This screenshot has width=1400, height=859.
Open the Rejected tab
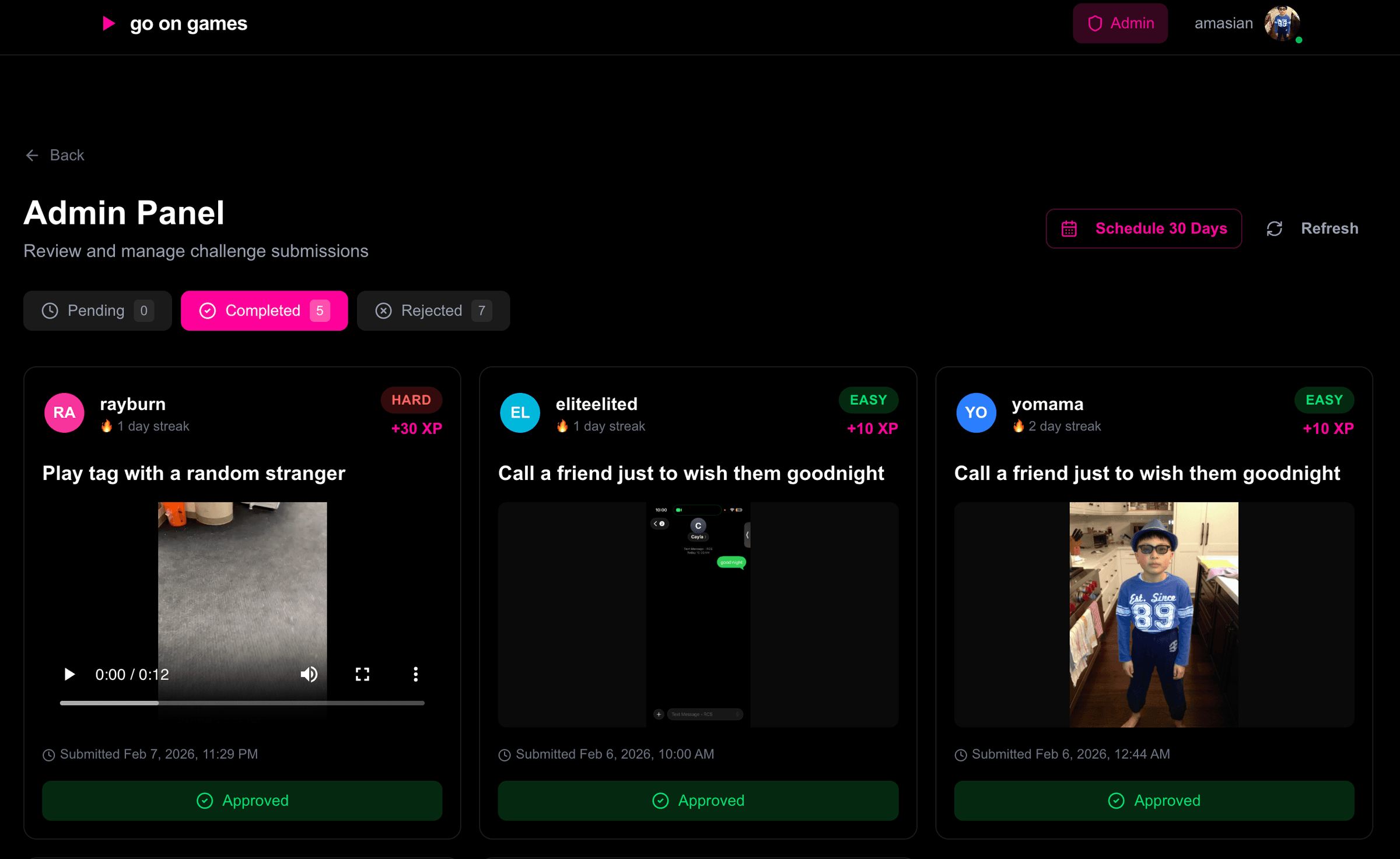pyautogui.click(x=433, y=311)
